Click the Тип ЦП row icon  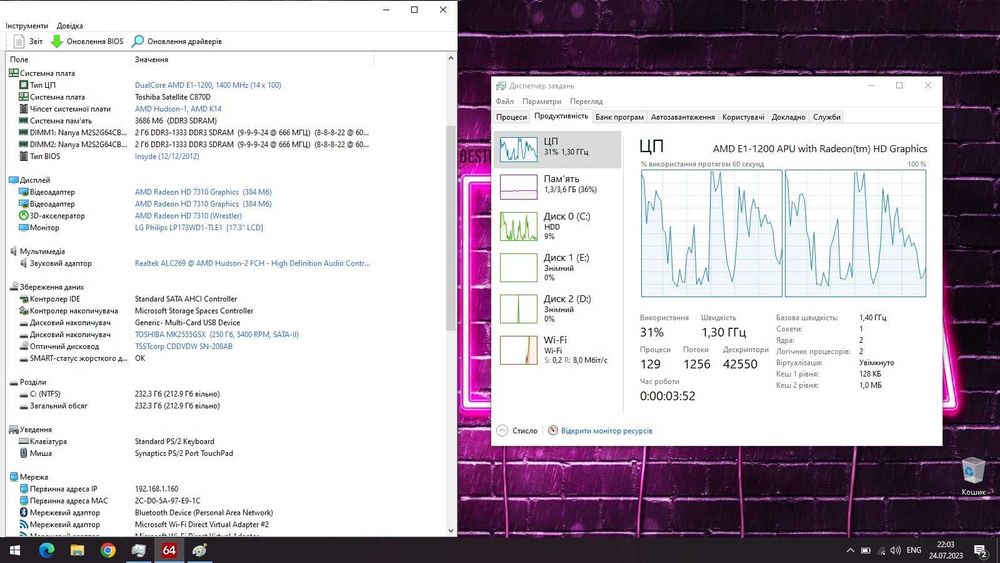[x=24, y=85]
